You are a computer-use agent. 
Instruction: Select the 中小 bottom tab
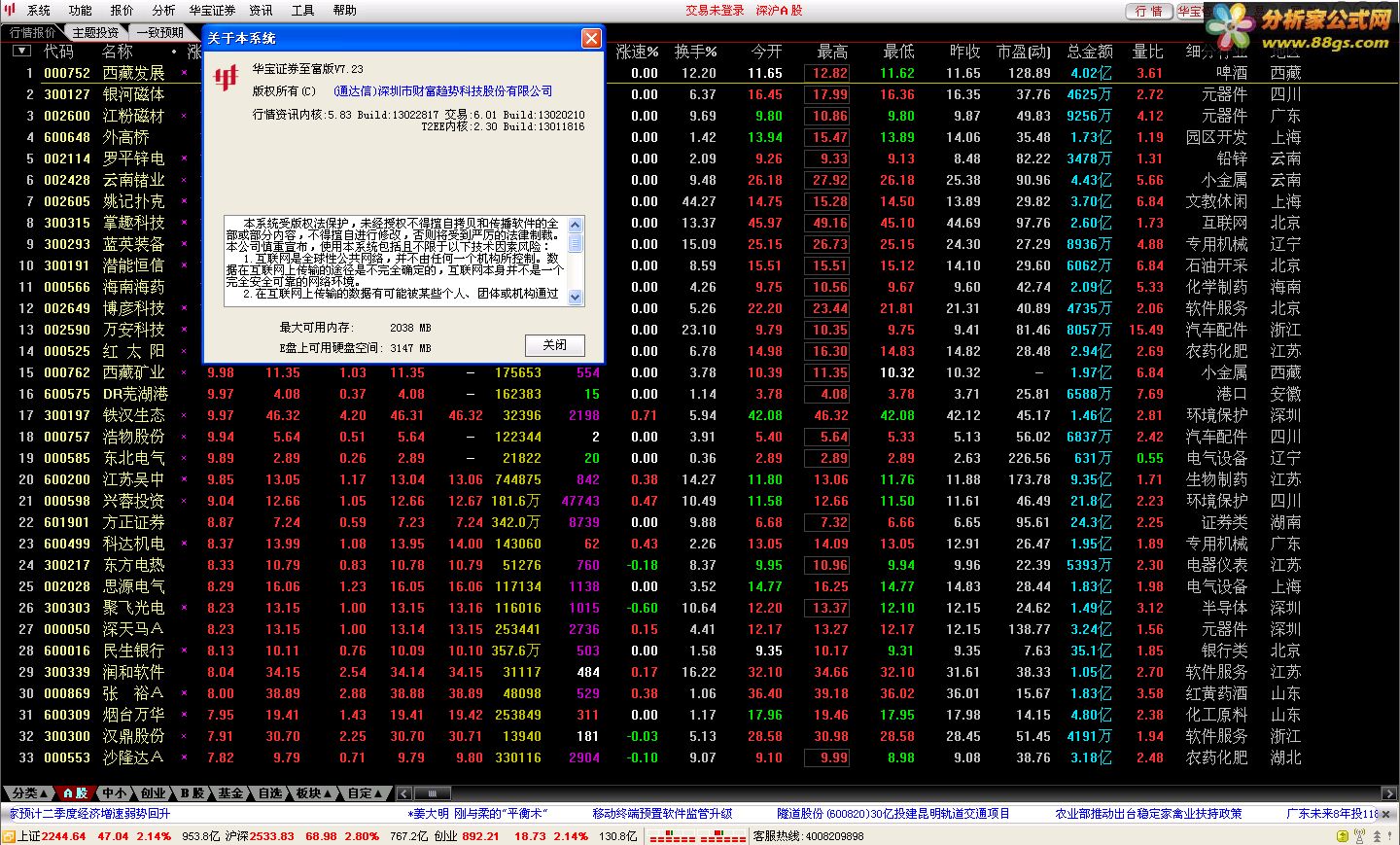point(115,793)
